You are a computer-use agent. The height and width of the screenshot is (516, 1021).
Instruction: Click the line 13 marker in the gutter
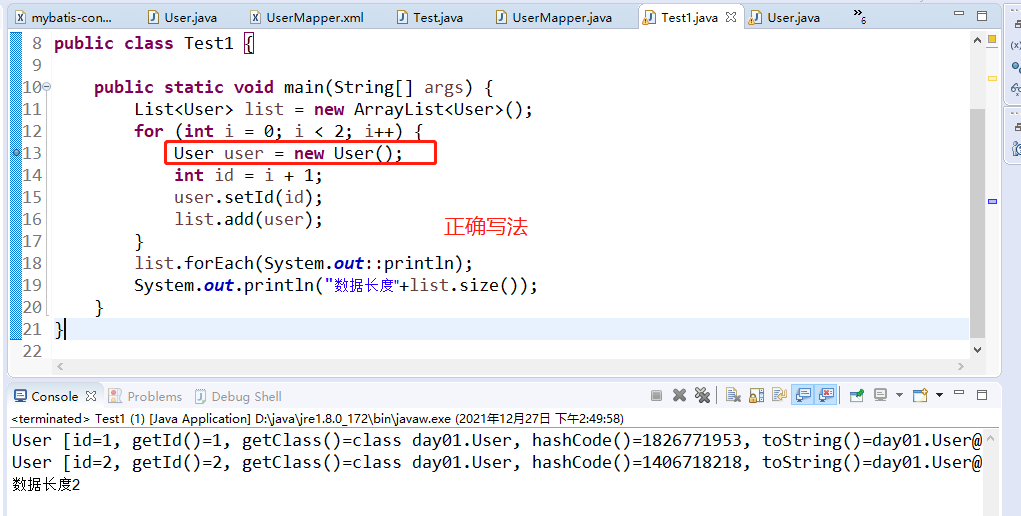click(x=16, y=152)
